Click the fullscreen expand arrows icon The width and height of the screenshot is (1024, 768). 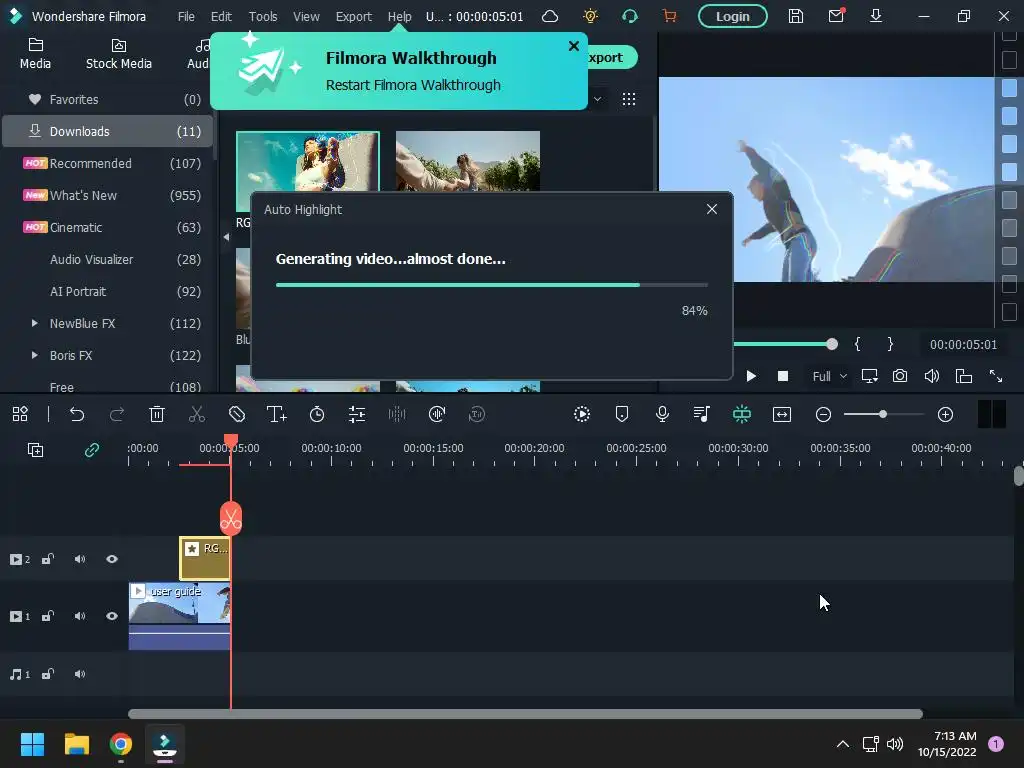point(996,376)
